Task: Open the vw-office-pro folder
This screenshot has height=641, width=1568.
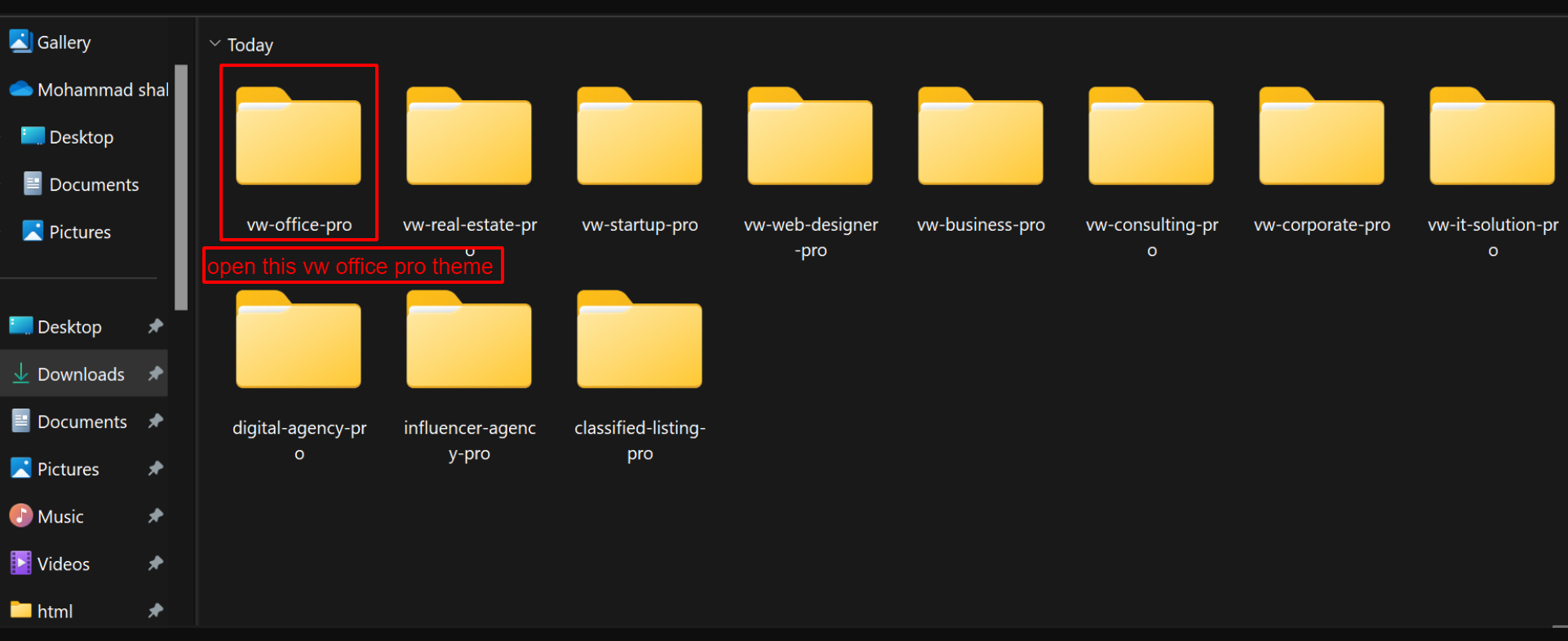Action: tap(299, 139)
